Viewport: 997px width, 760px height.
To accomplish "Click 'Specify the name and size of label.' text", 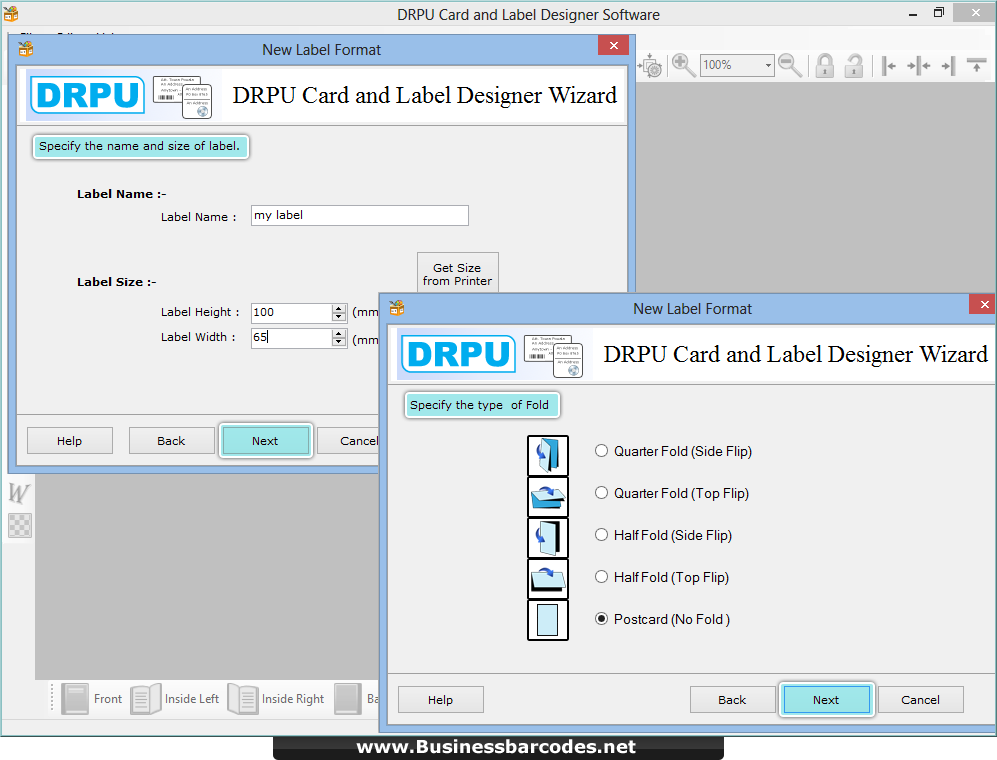I will 140,146.
